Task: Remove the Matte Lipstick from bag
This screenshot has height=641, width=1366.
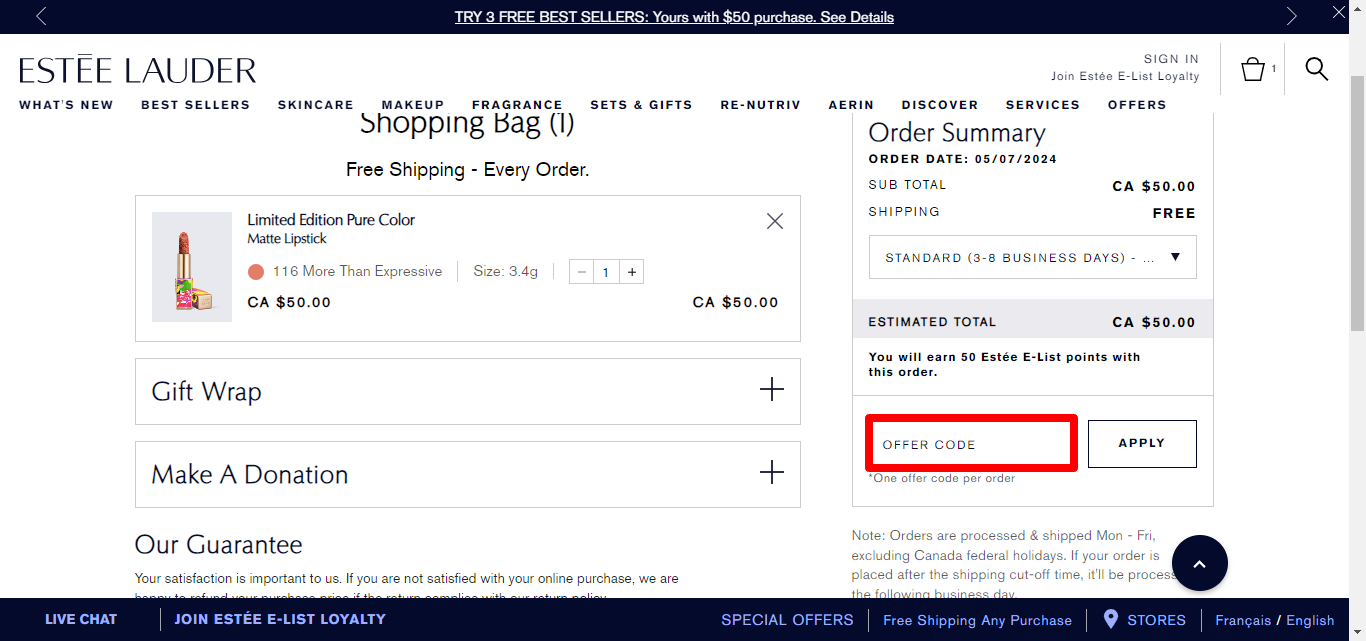Action: click(x=774, y=221)
